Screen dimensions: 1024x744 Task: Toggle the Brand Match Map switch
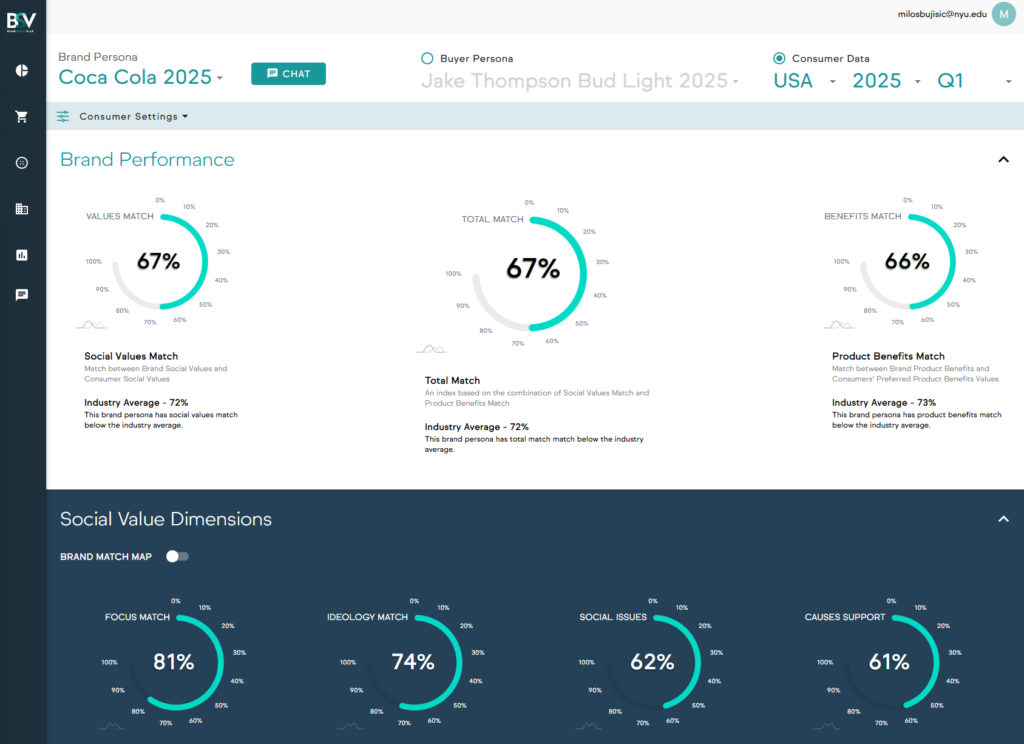coord(177,556)
